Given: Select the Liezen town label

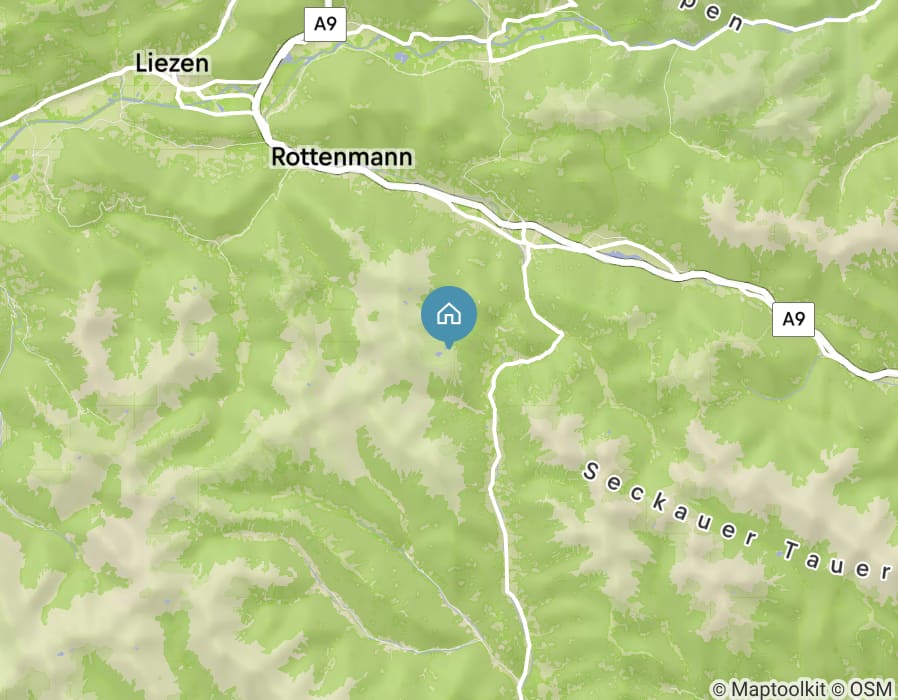Looking at the screenshot, I should (x=172, y=63).
